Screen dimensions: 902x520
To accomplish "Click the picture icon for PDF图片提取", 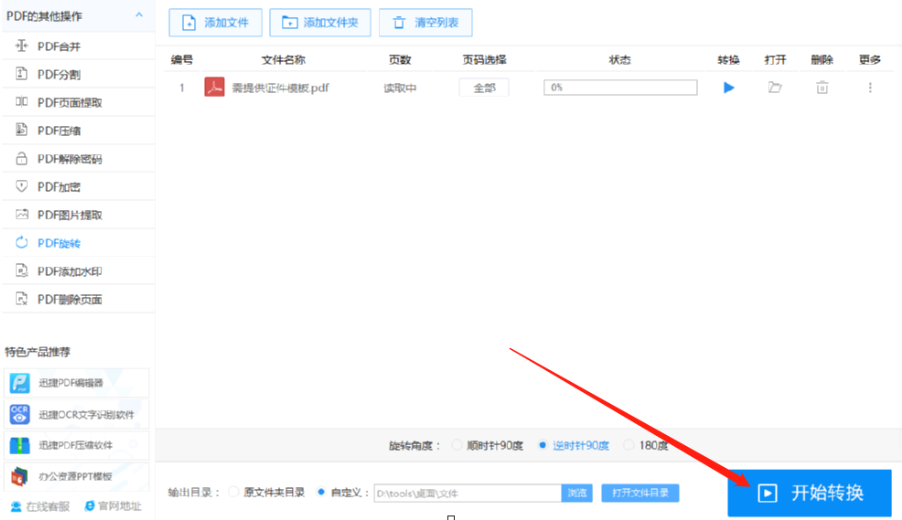I will click(21, 214).
